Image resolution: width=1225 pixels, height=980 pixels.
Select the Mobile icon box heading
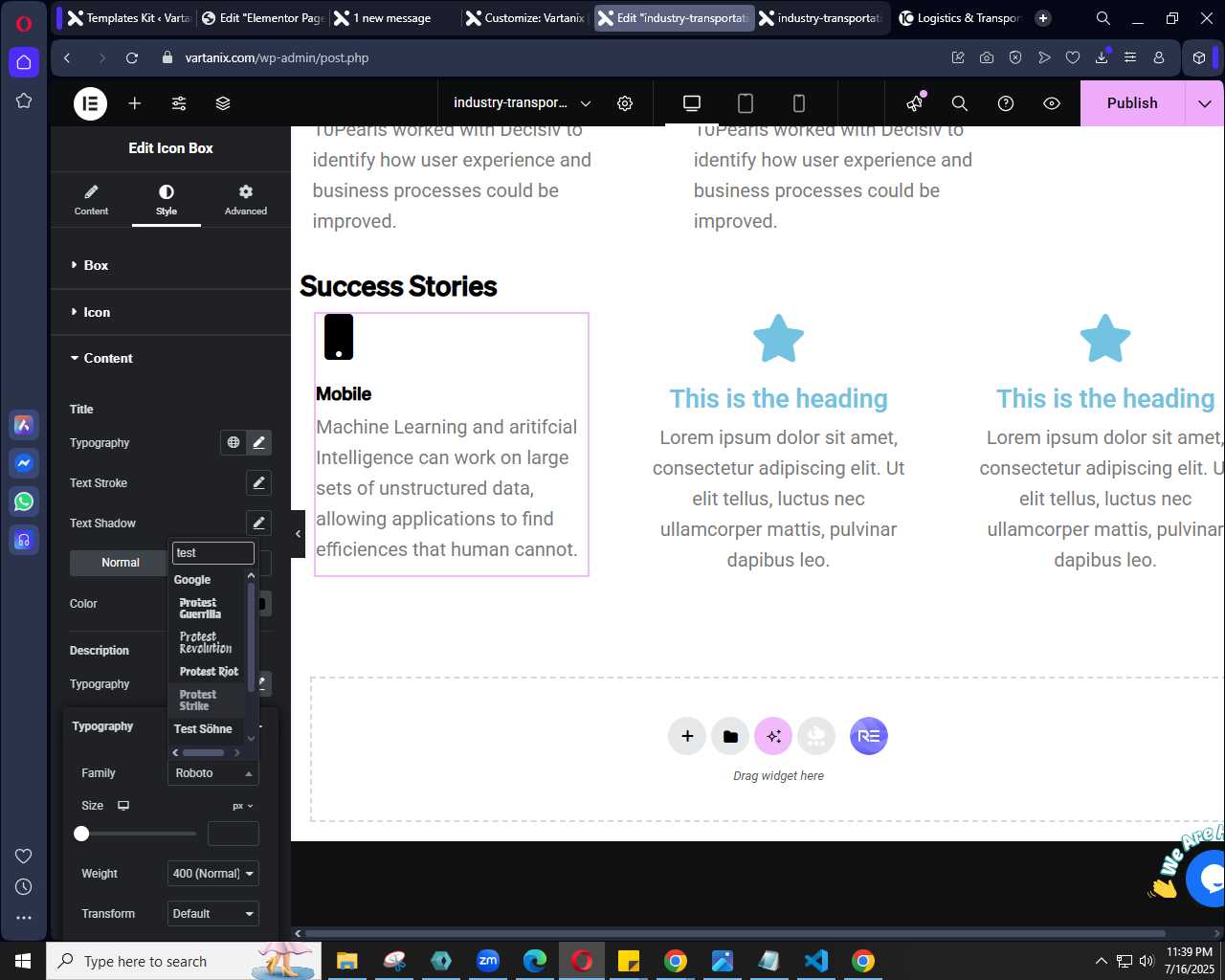pos(344,393)
